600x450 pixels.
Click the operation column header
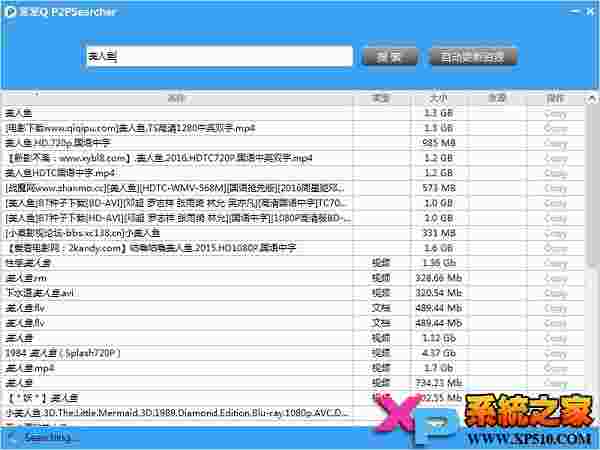555,99
